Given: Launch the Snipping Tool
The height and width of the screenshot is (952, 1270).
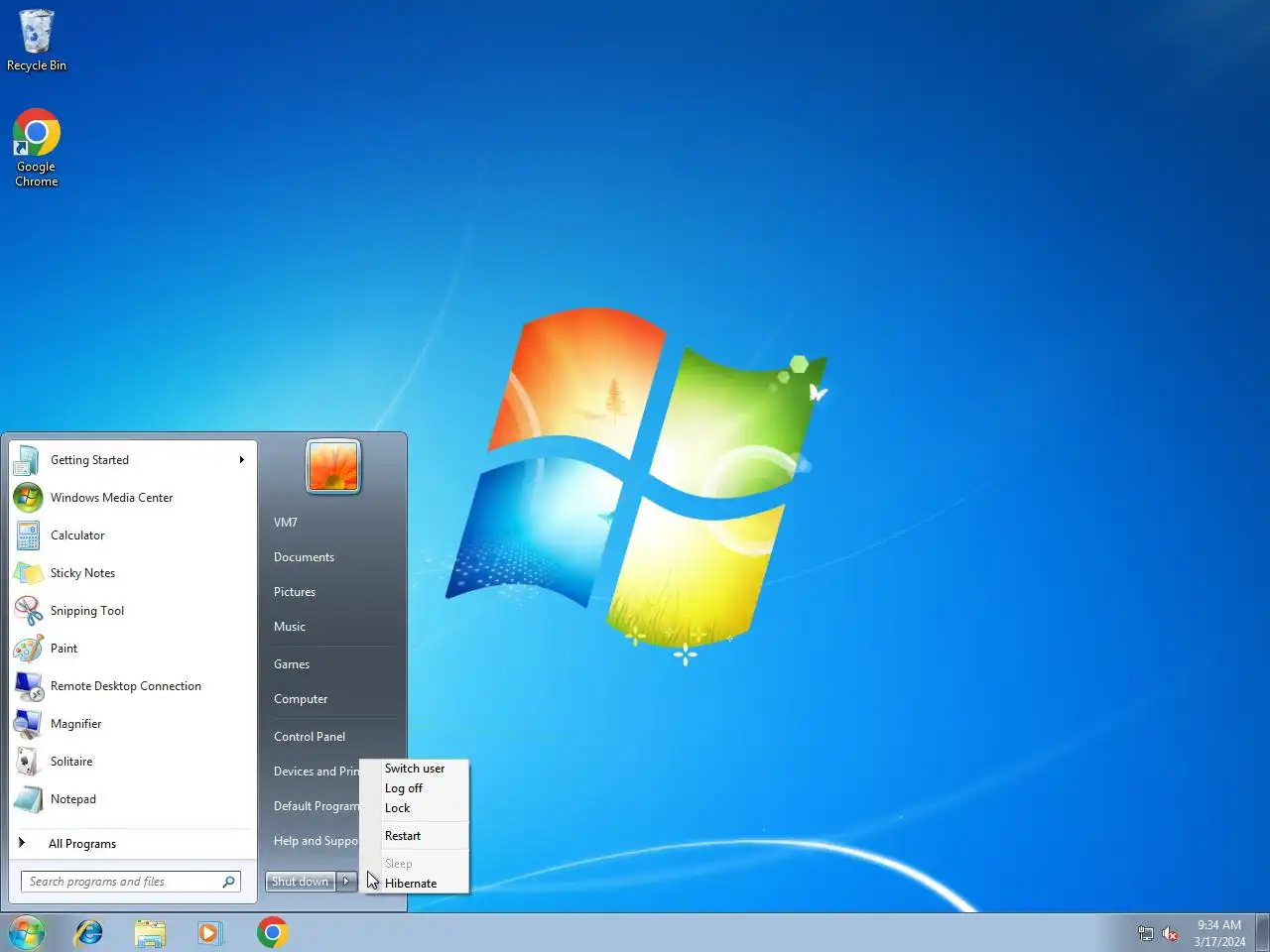Looking at the screenshot, I should click(x=133, y=611).
